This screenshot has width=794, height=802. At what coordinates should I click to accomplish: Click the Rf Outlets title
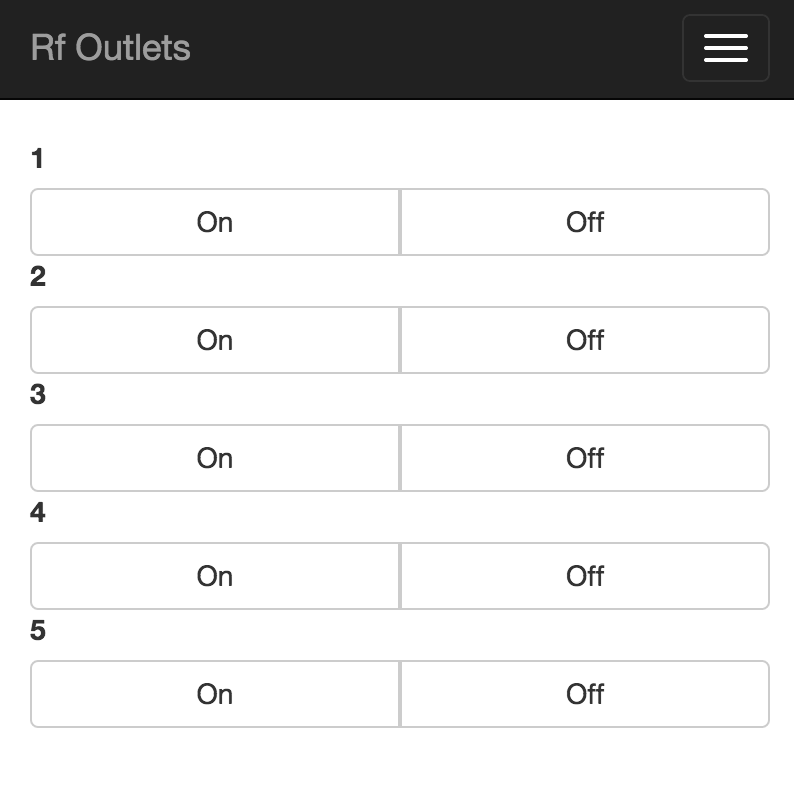pyautogui.click(x=110, y=48)
